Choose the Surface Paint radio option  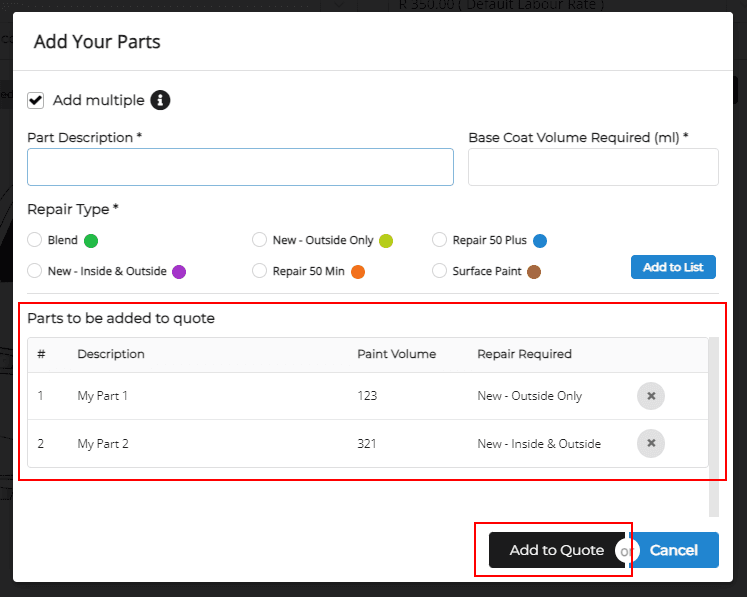click(440, 271)
